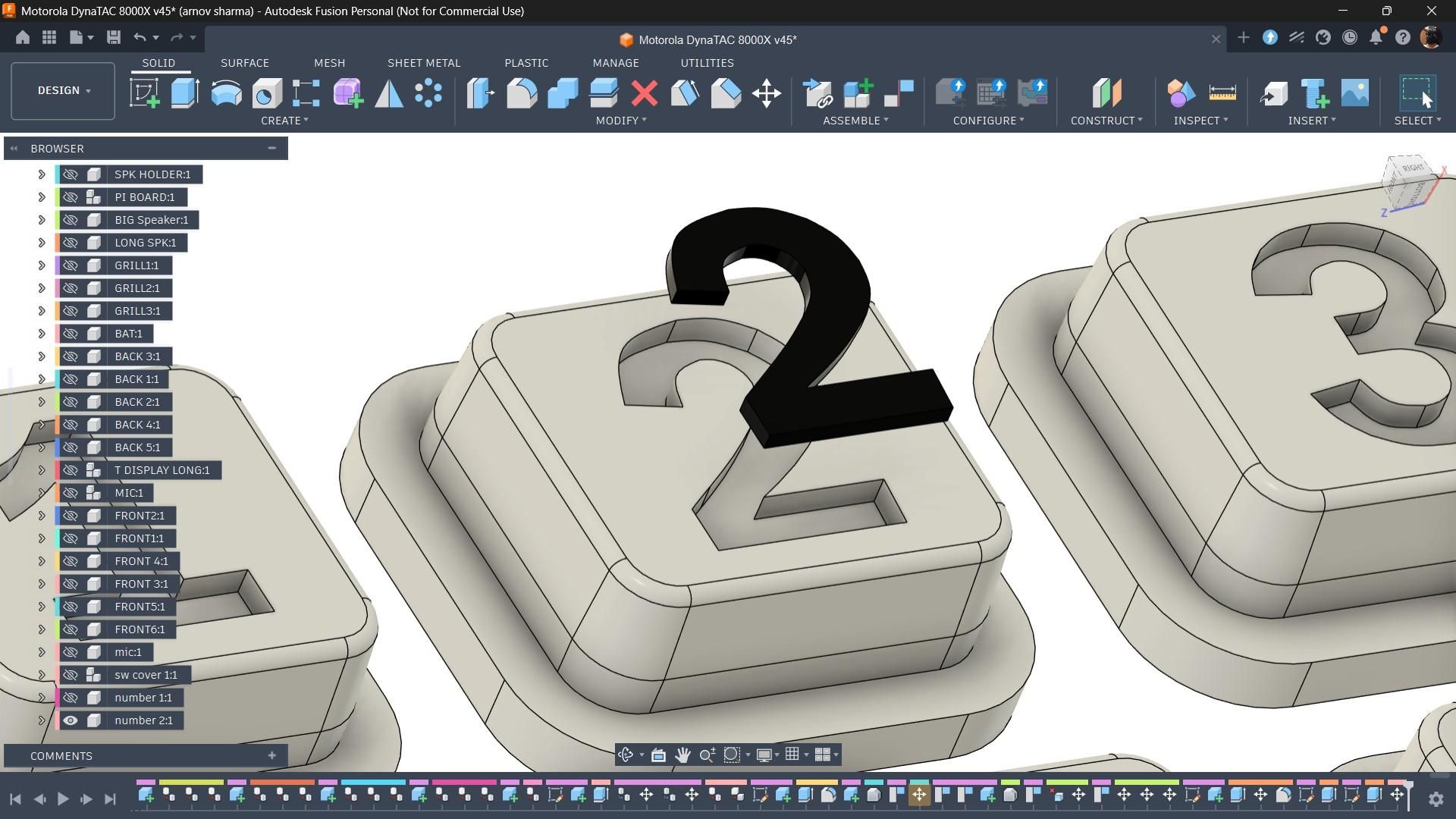
Task: Select the Combine tool
Action: coord(563,93)
